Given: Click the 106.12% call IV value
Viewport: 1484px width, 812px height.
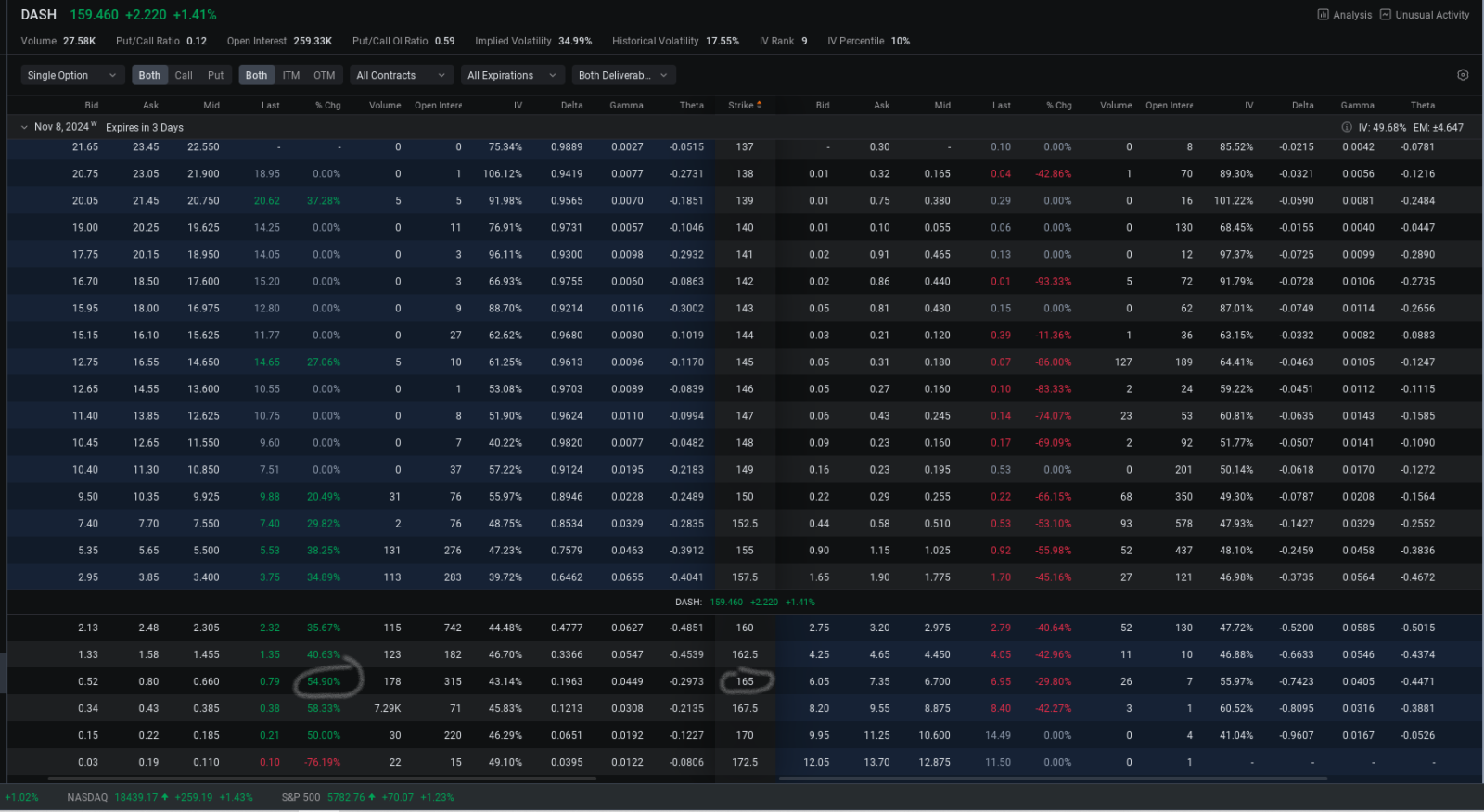Looking at the screenshot, I should pyautogui.click(x=502, y=173).
